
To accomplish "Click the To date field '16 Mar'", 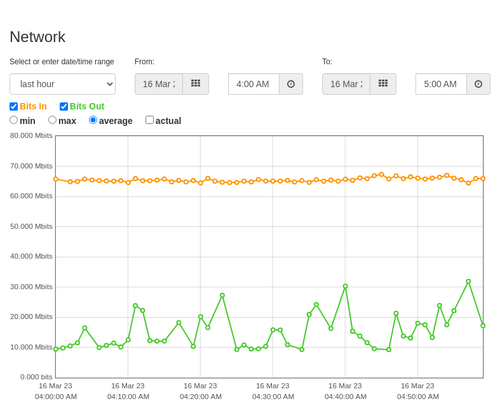I will click(346, 84).
